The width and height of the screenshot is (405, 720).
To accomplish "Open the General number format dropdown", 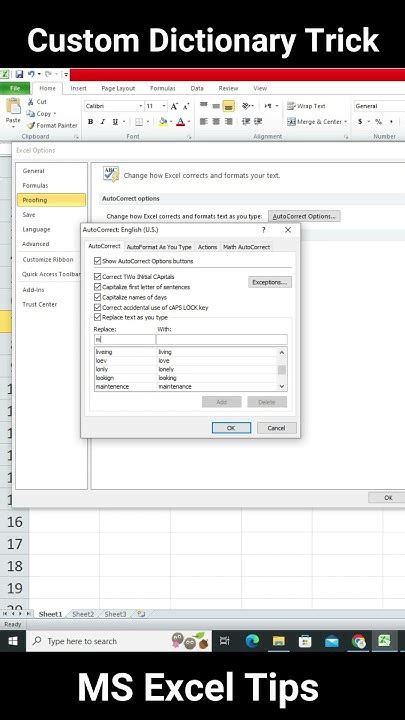I will [x=379, y=106].
